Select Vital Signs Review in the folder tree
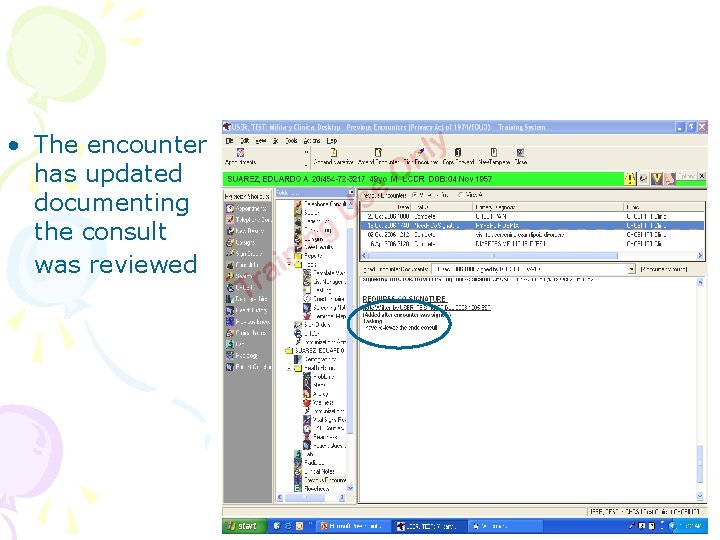This screenshot has width=720, height=540. [x=324, y=420]
